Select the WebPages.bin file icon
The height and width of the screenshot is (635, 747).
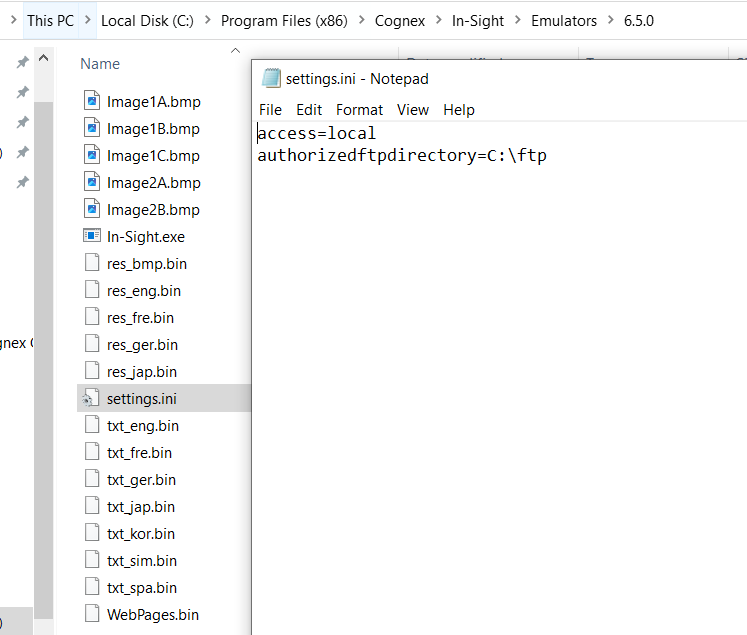coord(92,614)
